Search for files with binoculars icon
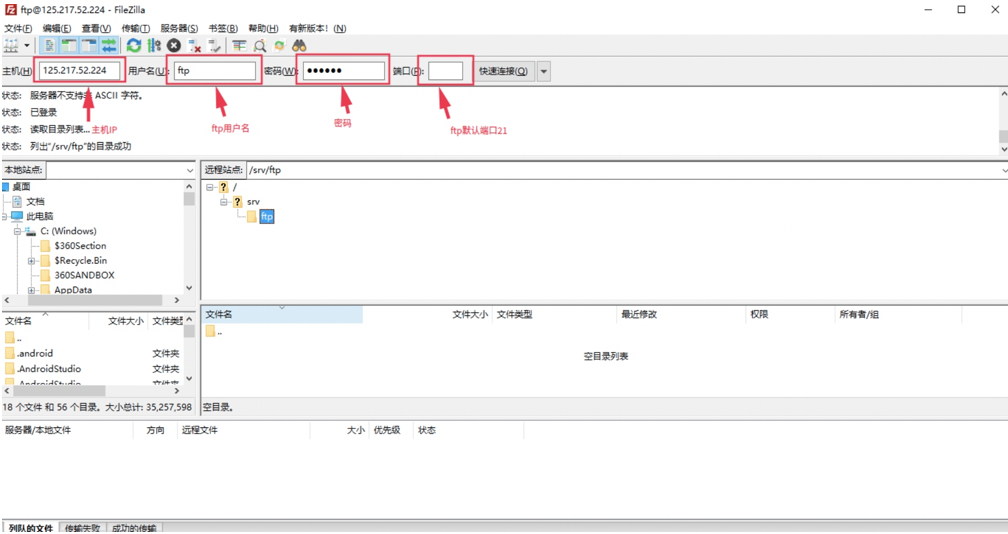This screenshot has height=534, width=1008. point(299,46)
